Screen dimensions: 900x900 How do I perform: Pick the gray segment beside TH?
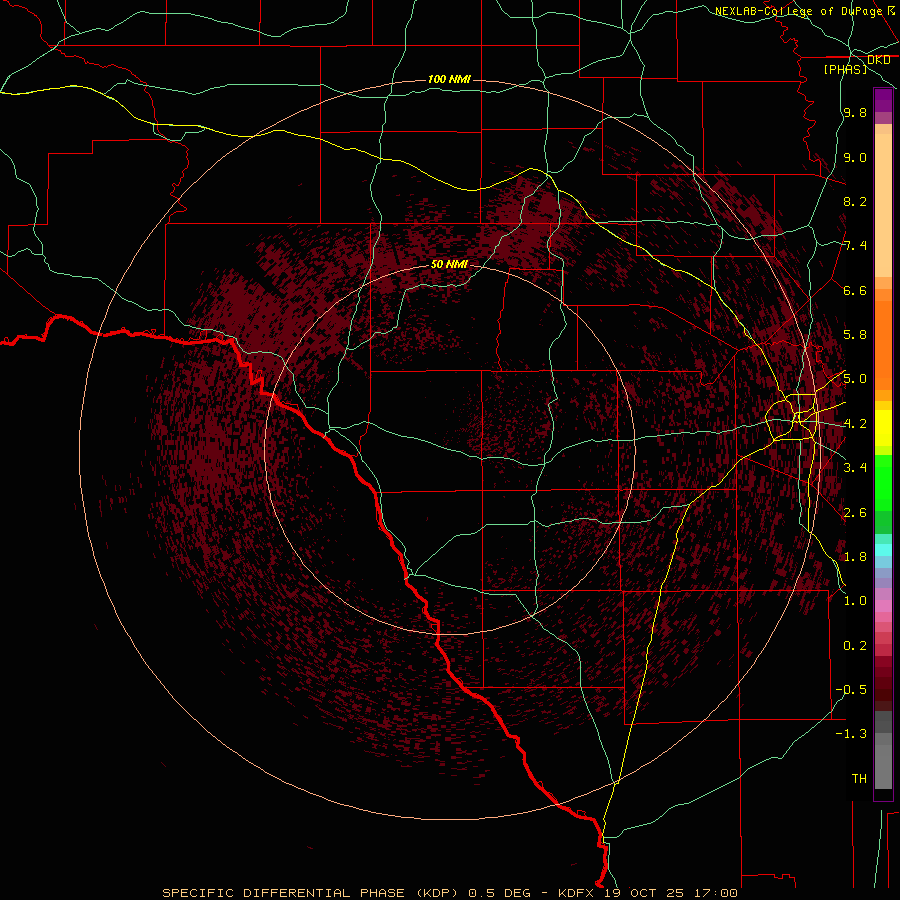883,767
